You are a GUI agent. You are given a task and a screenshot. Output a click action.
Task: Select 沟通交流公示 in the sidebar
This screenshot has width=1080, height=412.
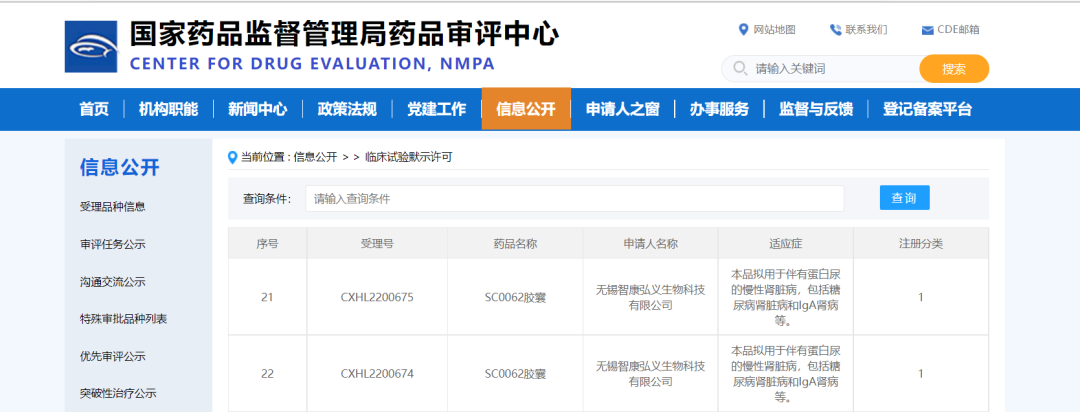point(112,282)
